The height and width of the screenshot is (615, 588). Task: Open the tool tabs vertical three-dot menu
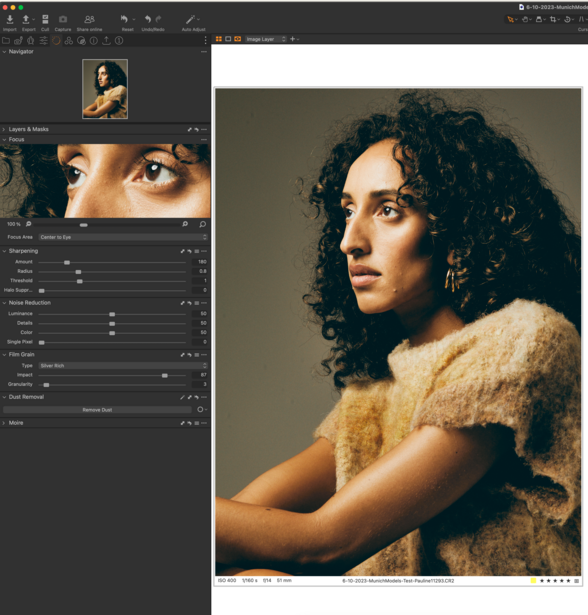coord(205,40)
